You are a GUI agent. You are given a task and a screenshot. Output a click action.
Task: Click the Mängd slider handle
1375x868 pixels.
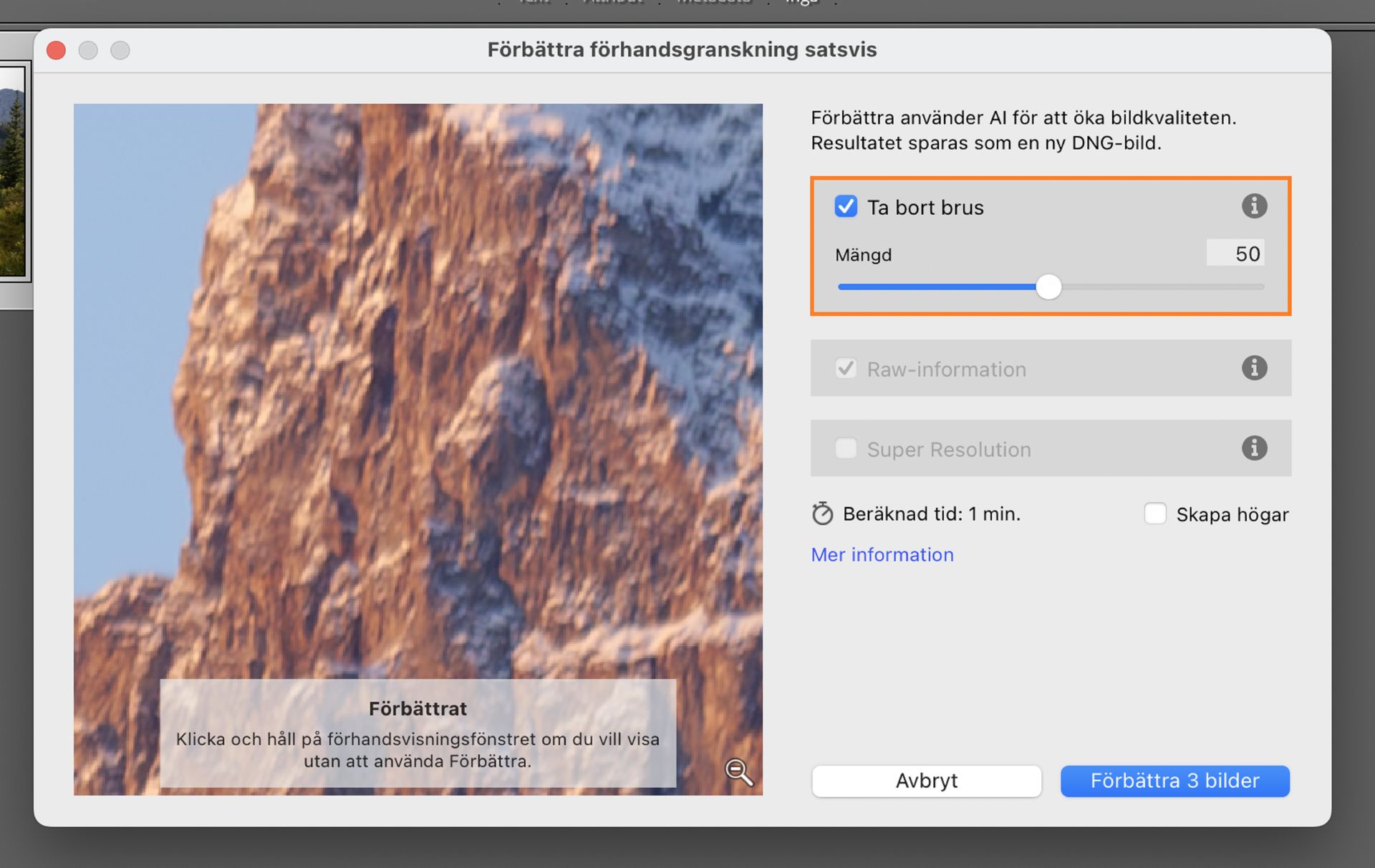click(x=1049, y=286)
